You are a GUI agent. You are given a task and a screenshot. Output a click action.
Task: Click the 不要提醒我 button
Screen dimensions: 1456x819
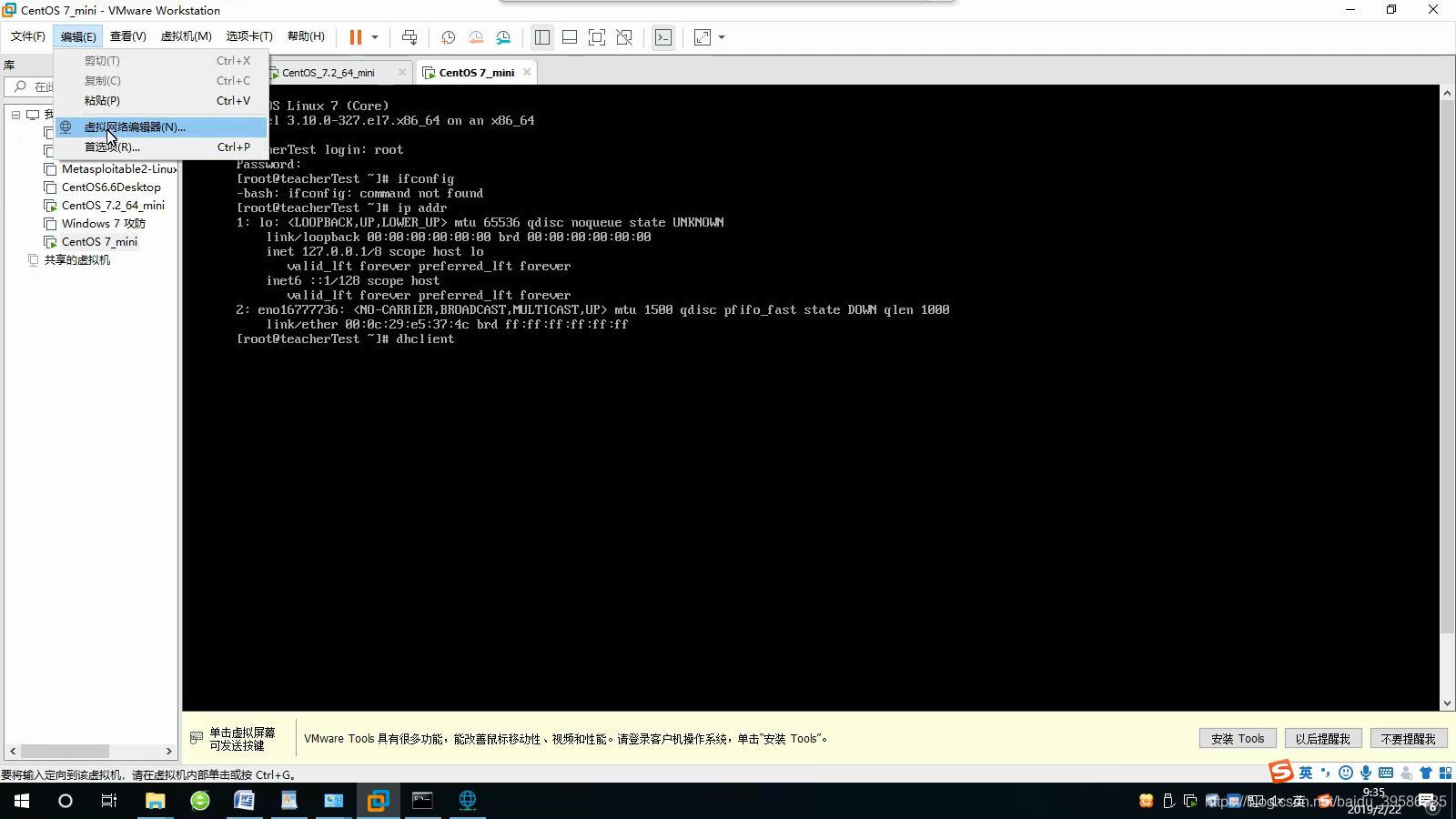[x=1408, y=738]
